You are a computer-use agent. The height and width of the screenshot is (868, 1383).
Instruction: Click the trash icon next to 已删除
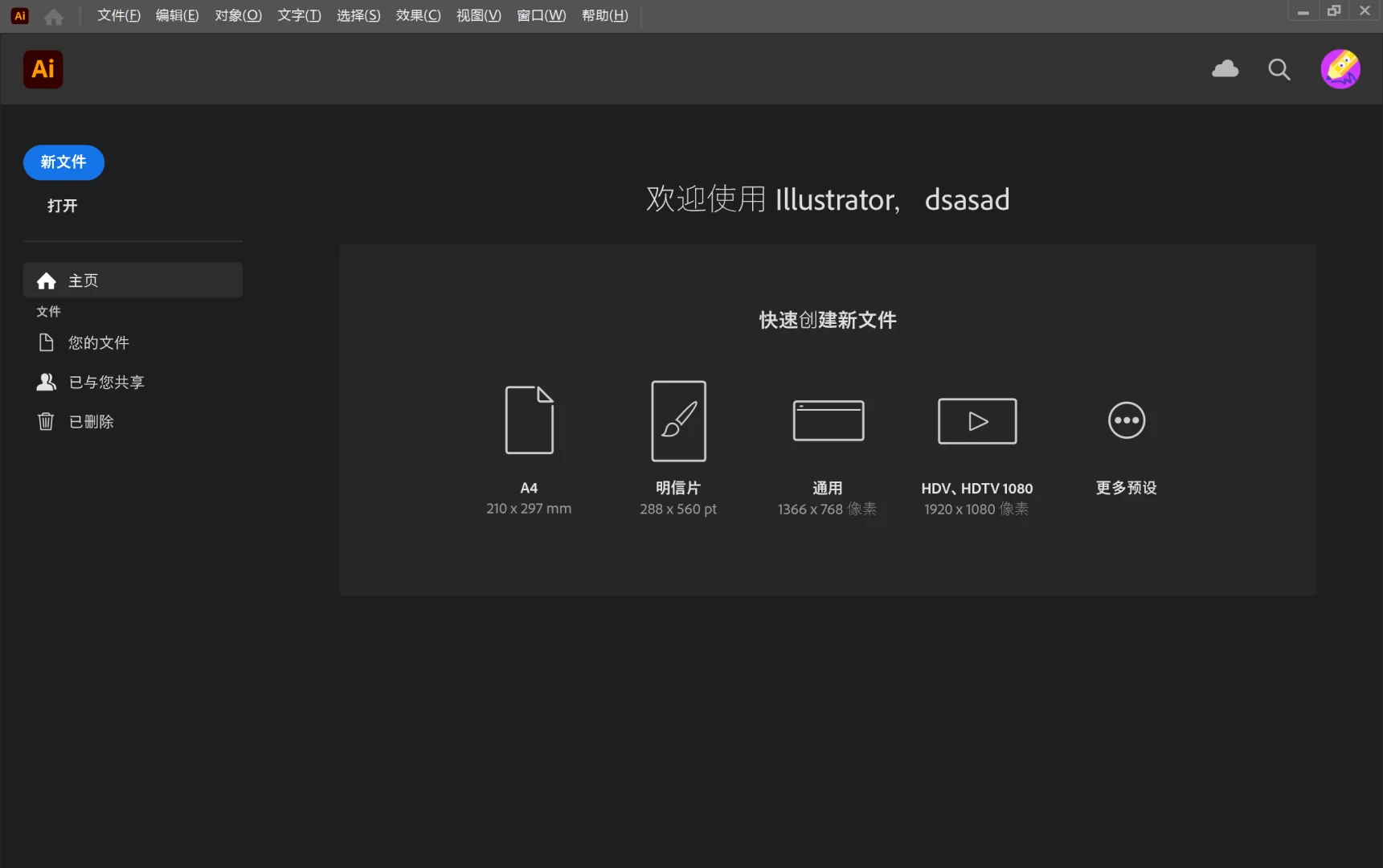tap(46, 421)
